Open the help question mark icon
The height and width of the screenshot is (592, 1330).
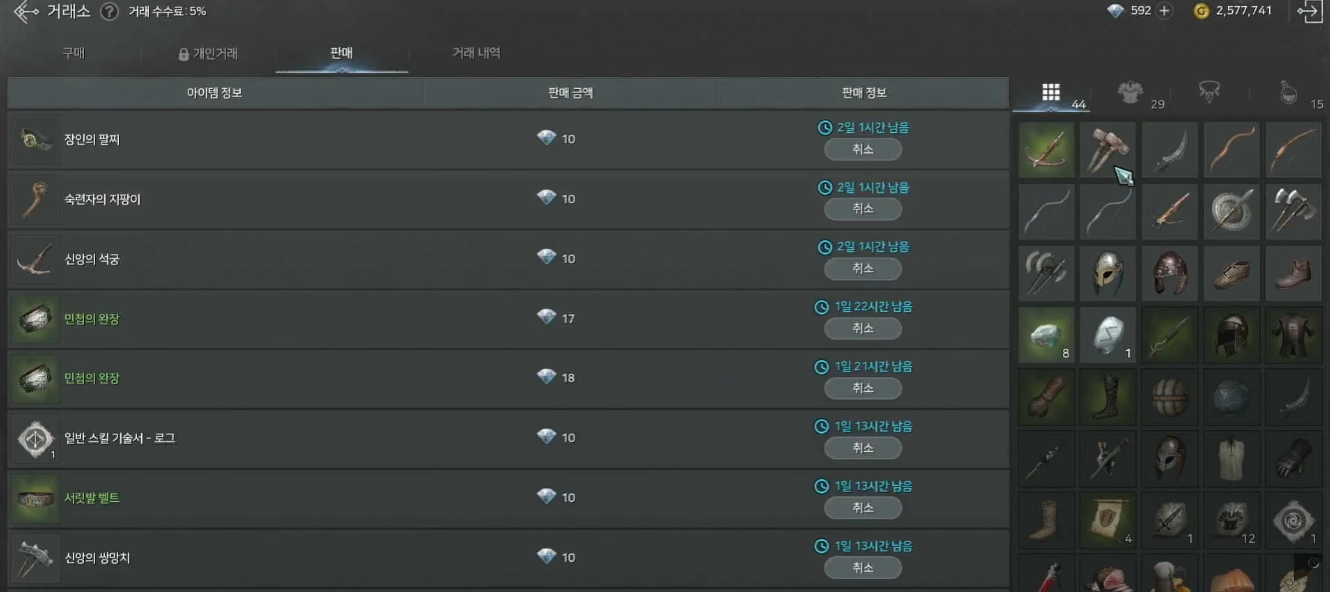coord(110,12)
